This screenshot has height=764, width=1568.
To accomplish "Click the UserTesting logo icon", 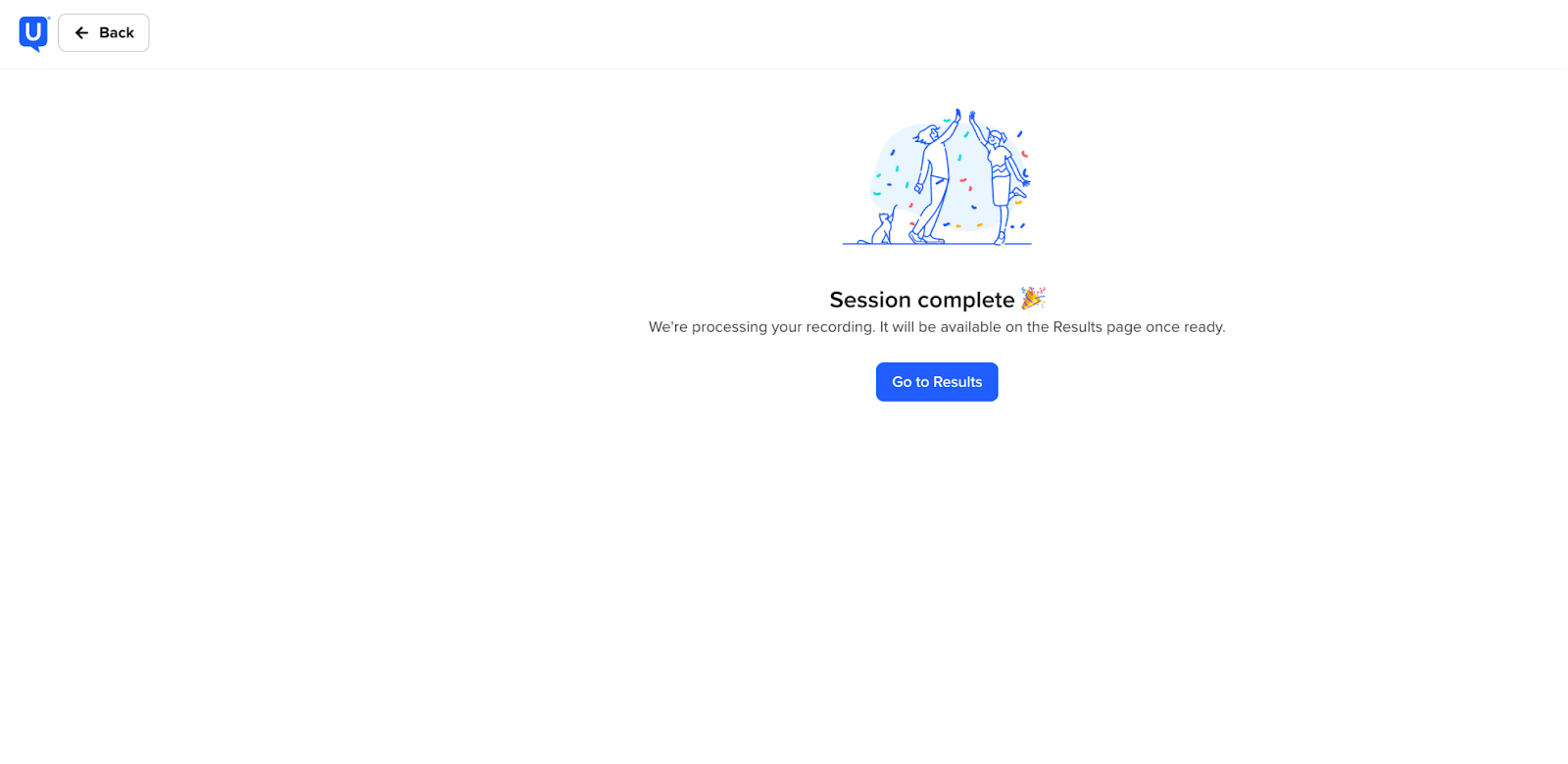I will click(x=33, y=33).
